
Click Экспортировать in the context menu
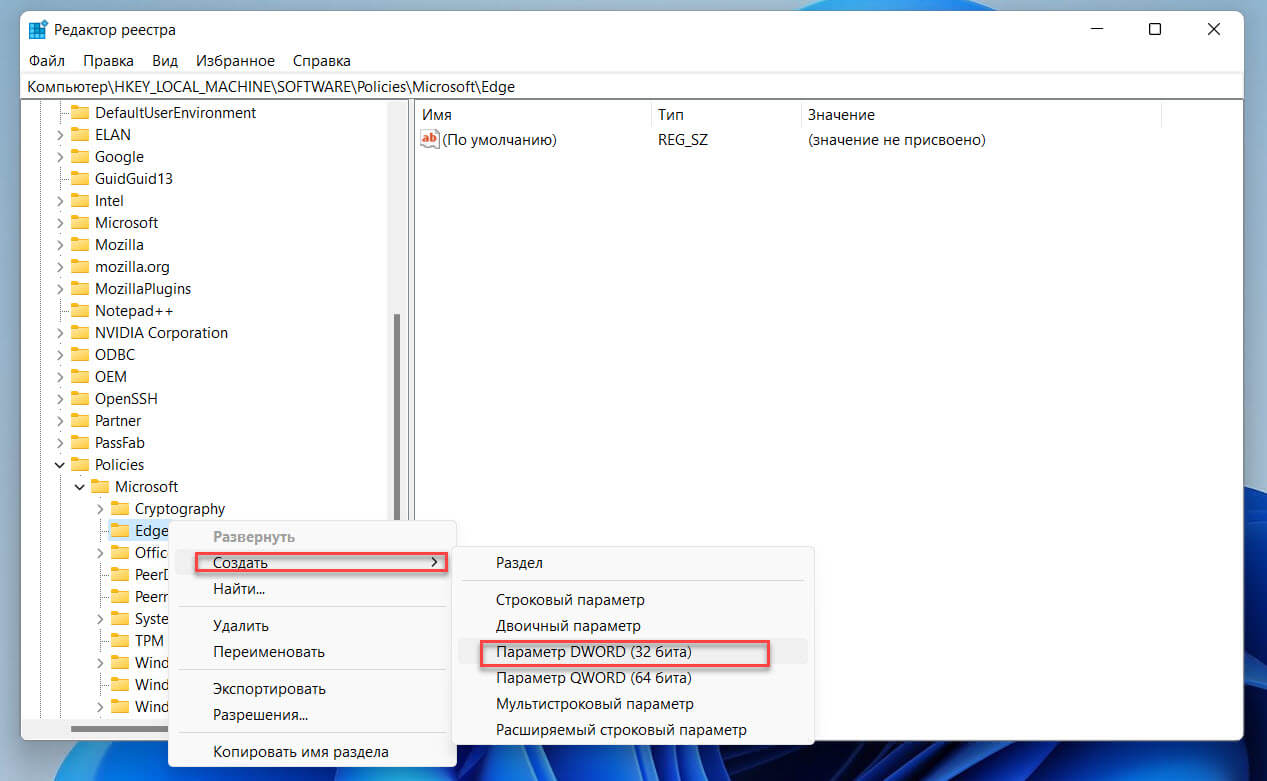point(269,689)
